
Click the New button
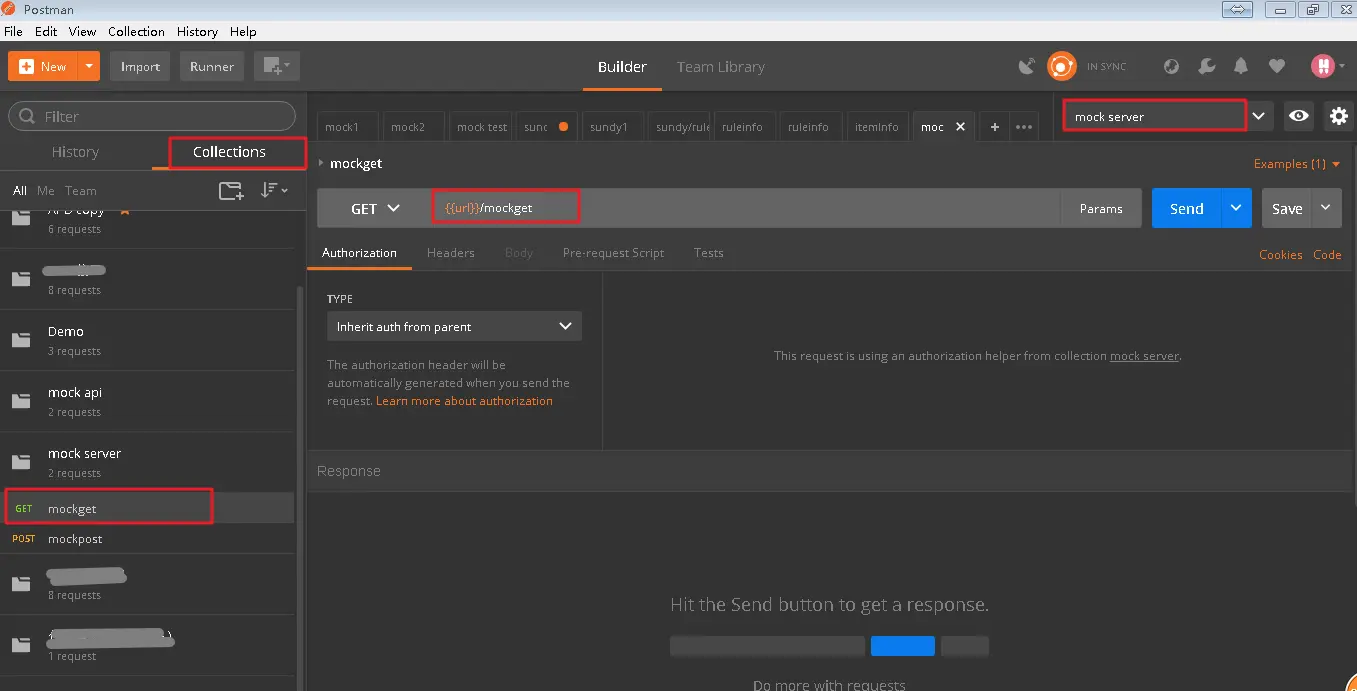pos(43,67)
